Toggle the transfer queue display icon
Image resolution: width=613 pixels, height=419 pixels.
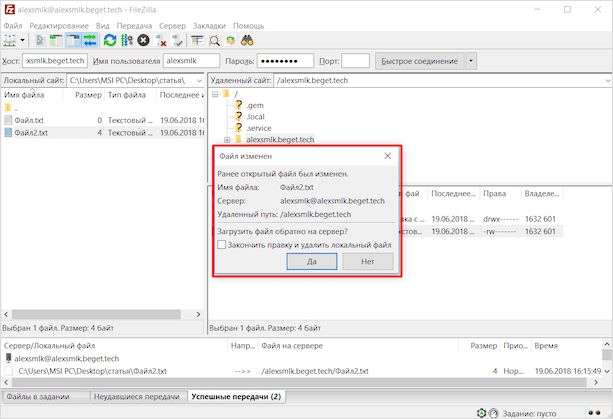click(91, 41)
